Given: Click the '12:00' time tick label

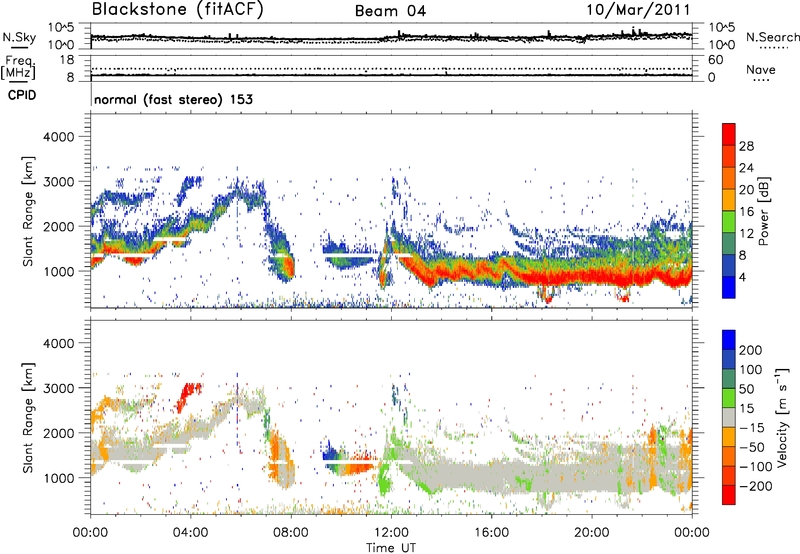Looking at the screenshot, I should tap(391, 533).
